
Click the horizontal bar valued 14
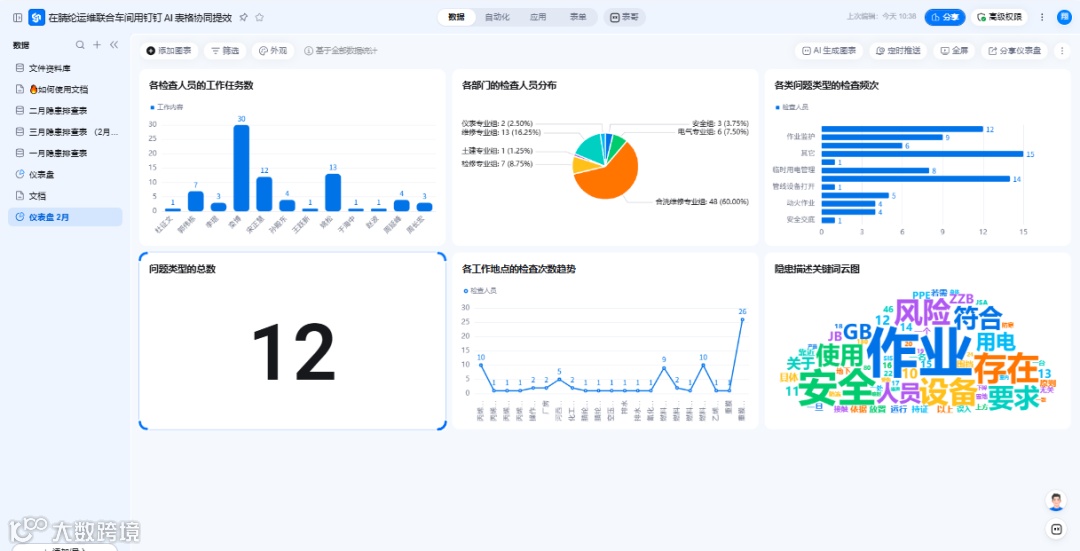(916, 179)
